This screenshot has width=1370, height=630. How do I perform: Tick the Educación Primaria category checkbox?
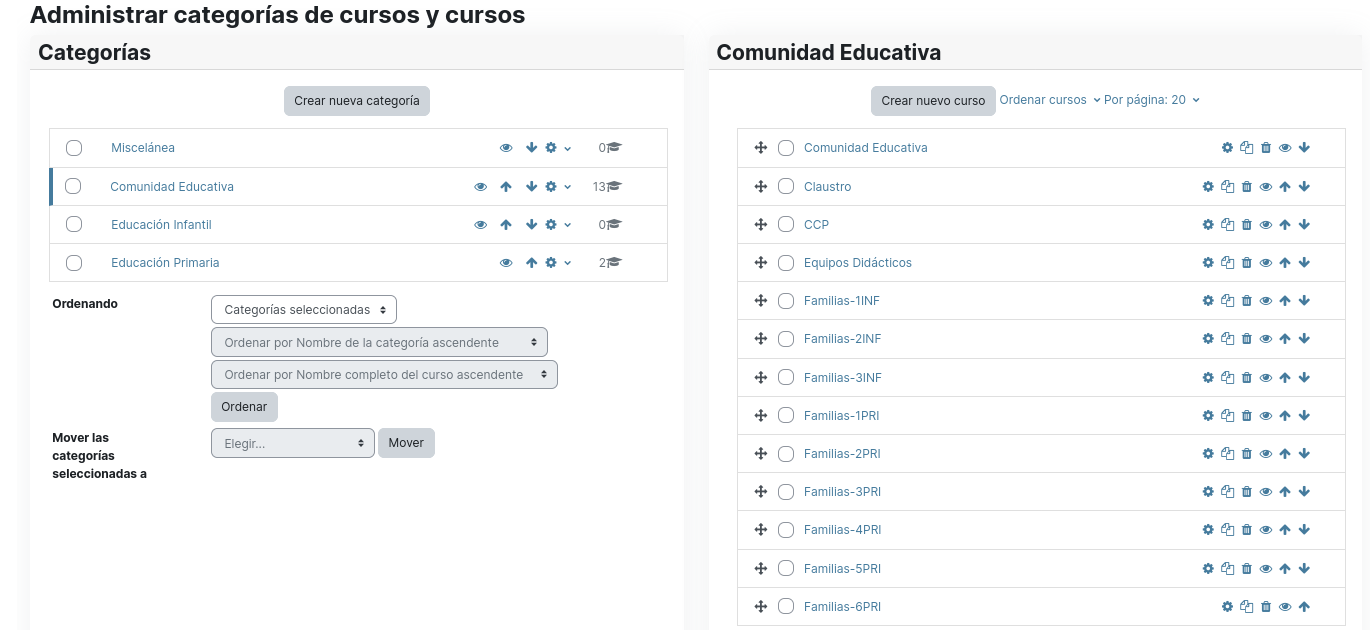click(74, 263)
